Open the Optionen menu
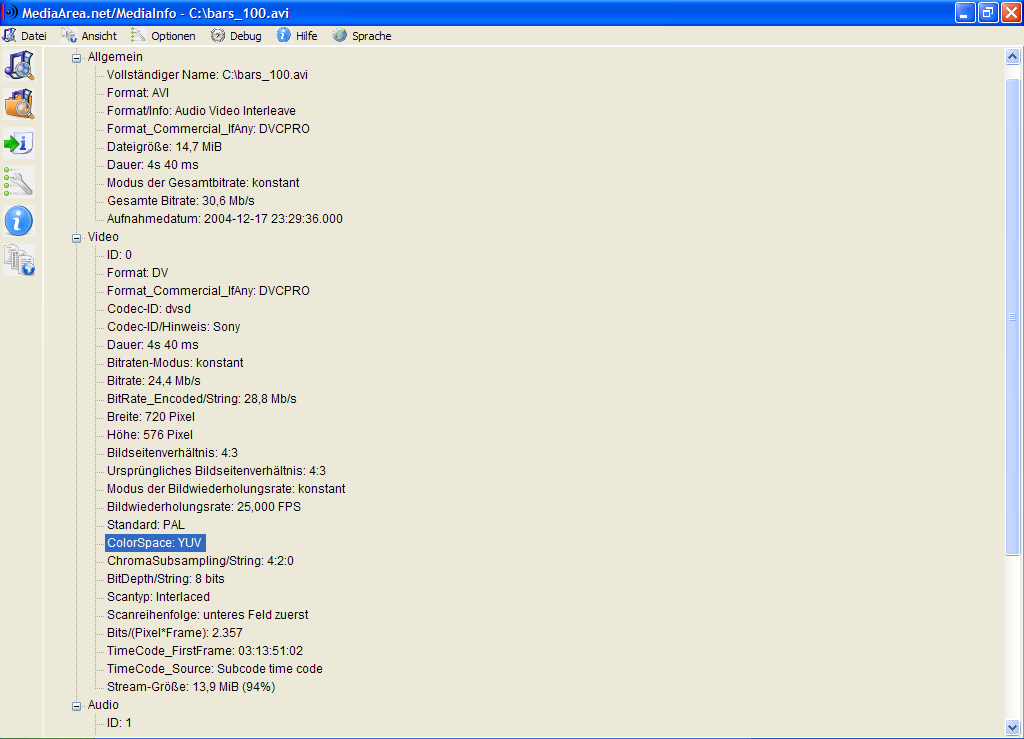Viewport: 1024px width, 739px height. (x=173, y=36)
